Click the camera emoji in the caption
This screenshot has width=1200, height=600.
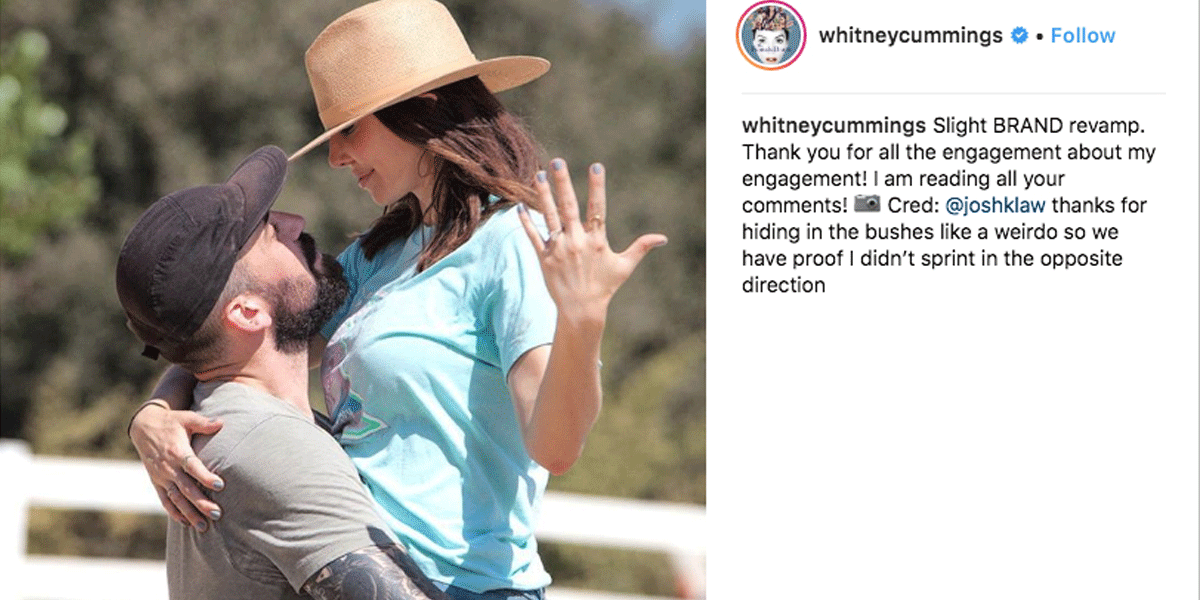click(867, 205)
